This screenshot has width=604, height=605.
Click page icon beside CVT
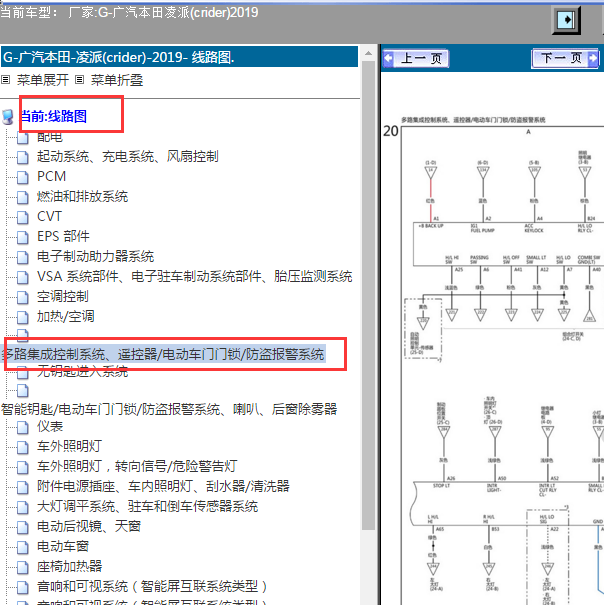[23, 217]
